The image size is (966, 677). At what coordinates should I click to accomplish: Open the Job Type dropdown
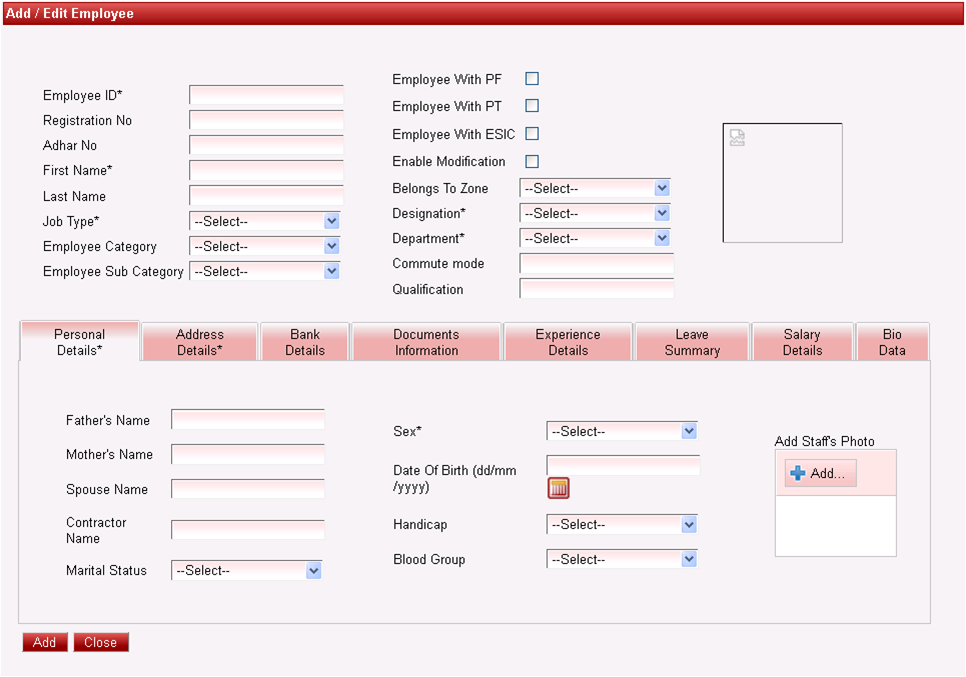tap(265, 221)
